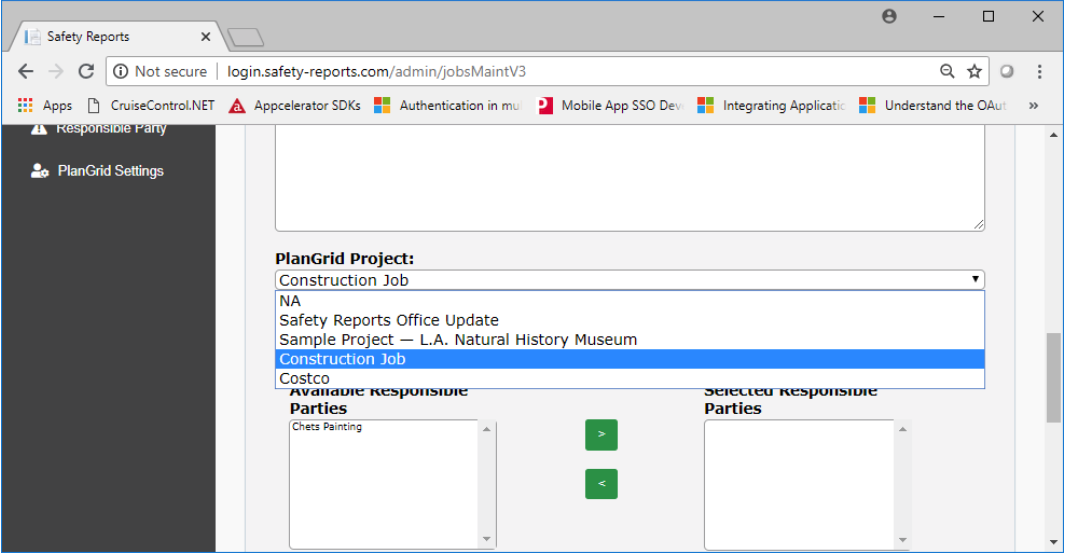Choose Sample Project L.A. Natural History Museum
Screen dimensions: 1065x554
pyautogui.click(x=630, y=339)
